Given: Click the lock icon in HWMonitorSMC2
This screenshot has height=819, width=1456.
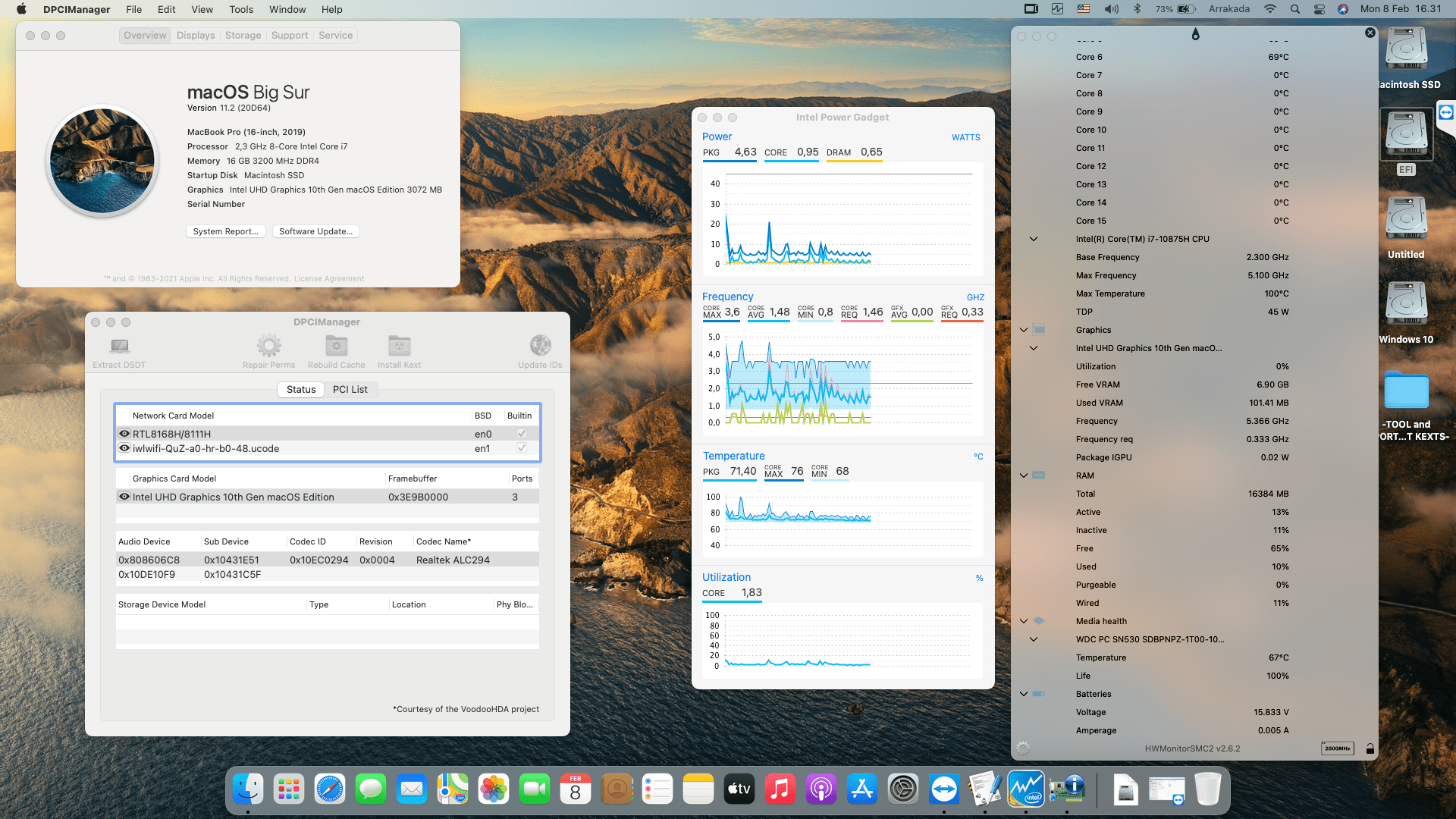Looking at the screenshot, I should (x=1370, y=748).
